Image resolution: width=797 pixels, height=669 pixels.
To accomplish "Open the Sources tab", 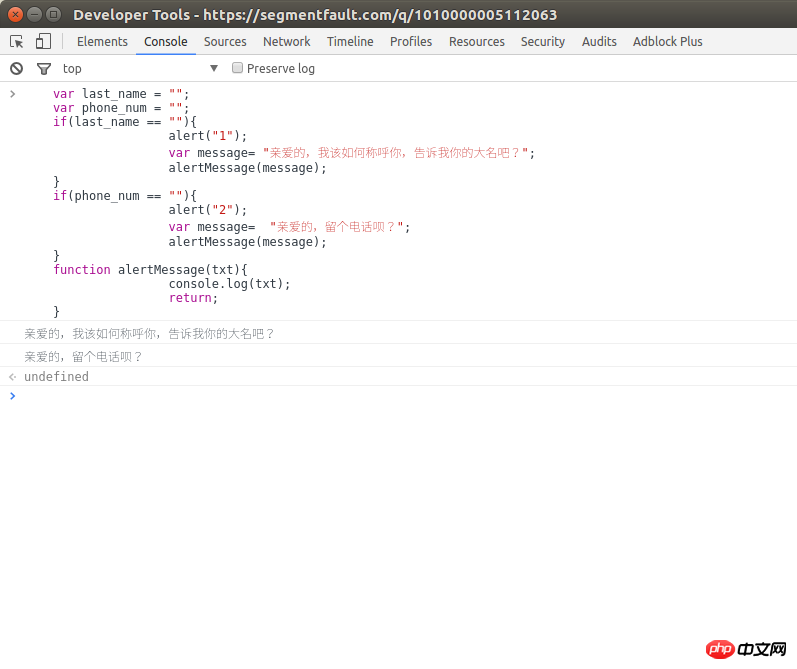I will click(225, 41).
